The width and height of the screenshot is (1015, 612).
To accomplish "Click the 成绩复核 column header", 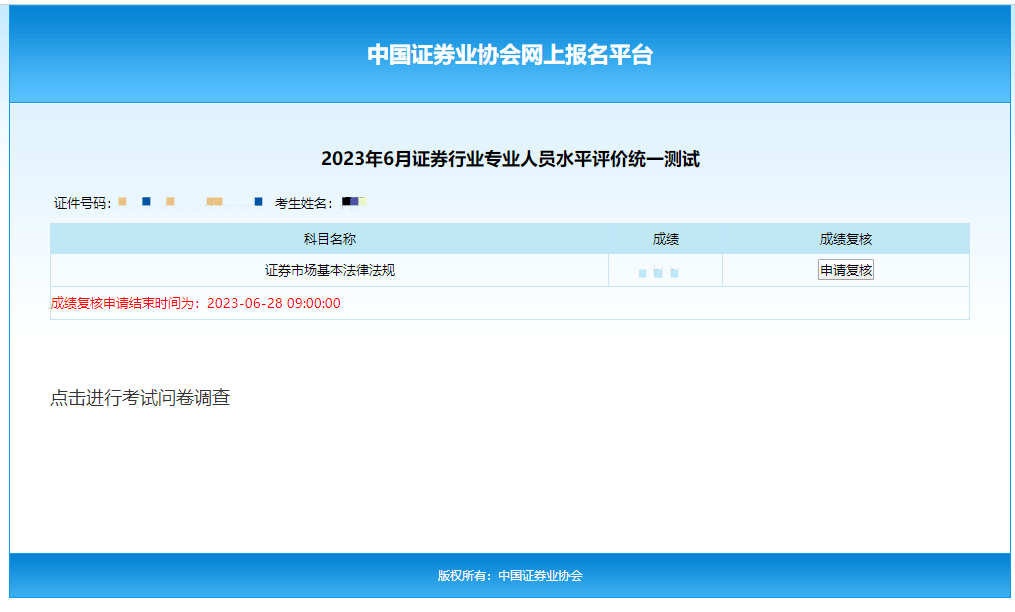I will point(846,239).
